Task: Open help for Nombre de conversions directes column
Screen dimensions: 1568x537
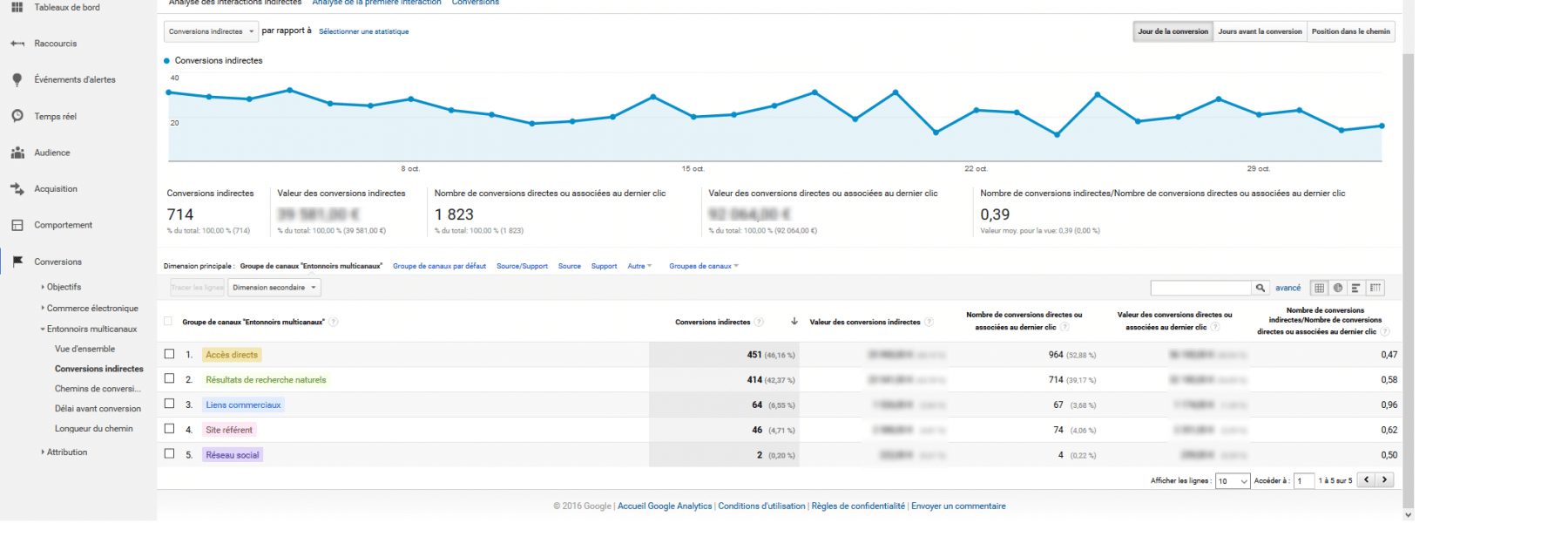Action: point(1064,327)
